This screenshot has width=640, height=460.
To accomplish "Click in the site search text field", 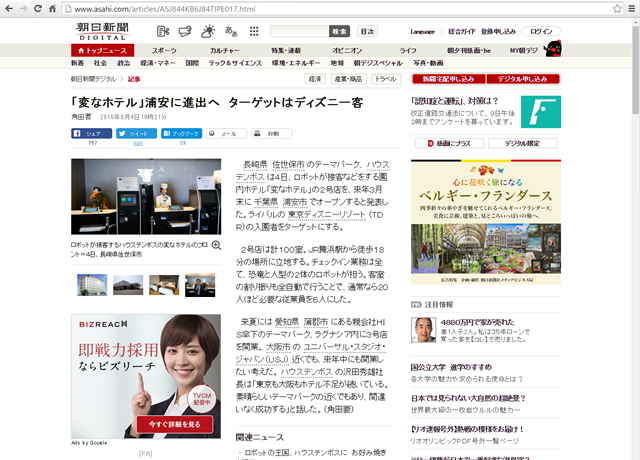I will tap(297, 31).
